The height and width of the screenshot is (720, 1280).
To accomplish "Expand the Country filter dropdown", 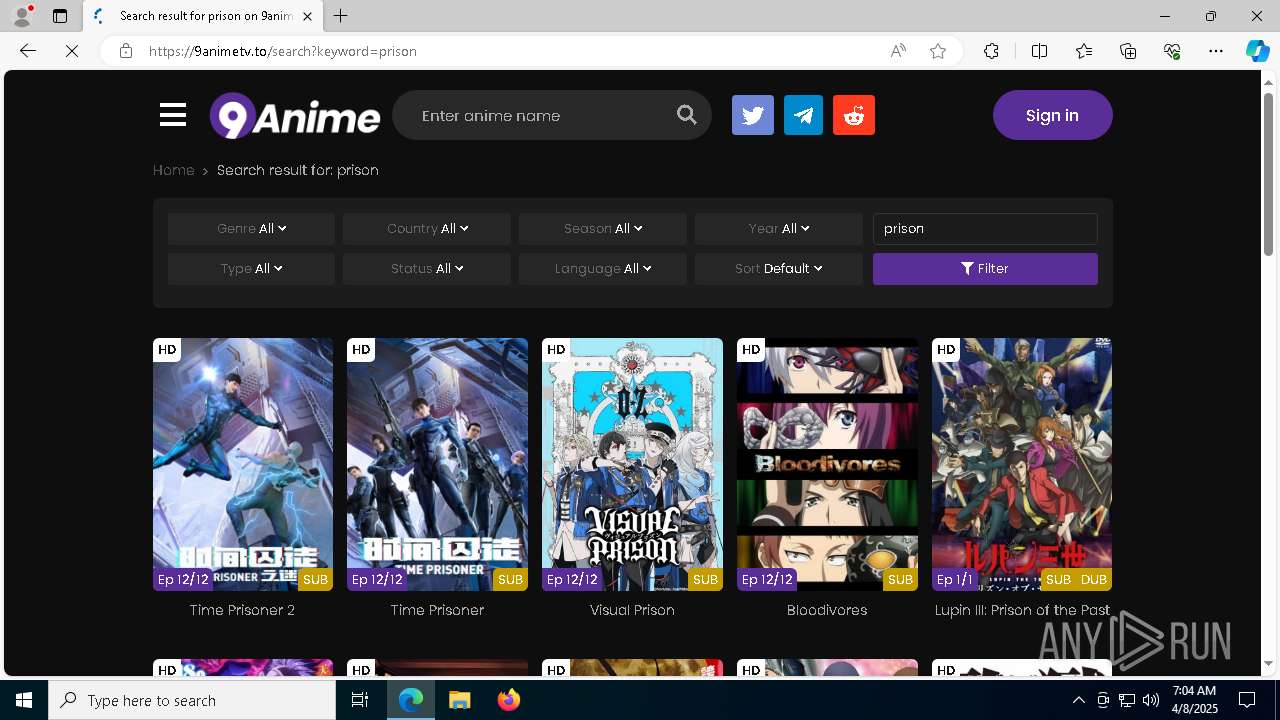I will pos(427,229).
